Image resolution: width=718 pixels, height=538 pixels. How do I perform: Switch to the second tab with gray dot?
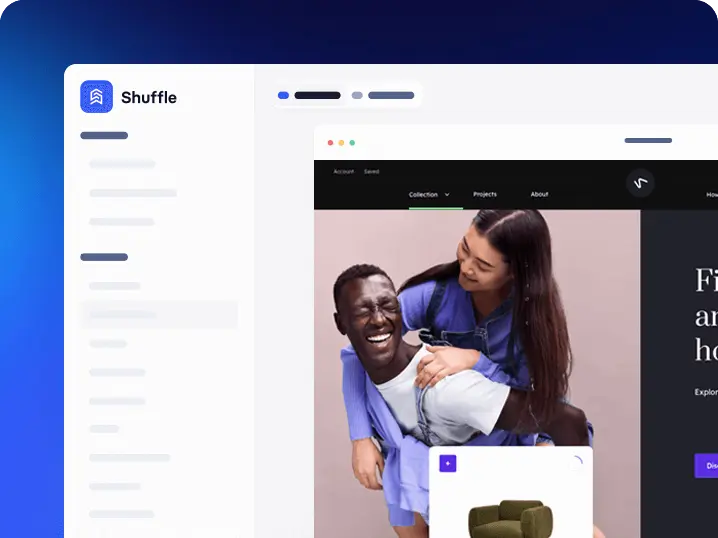pos(383,96)
